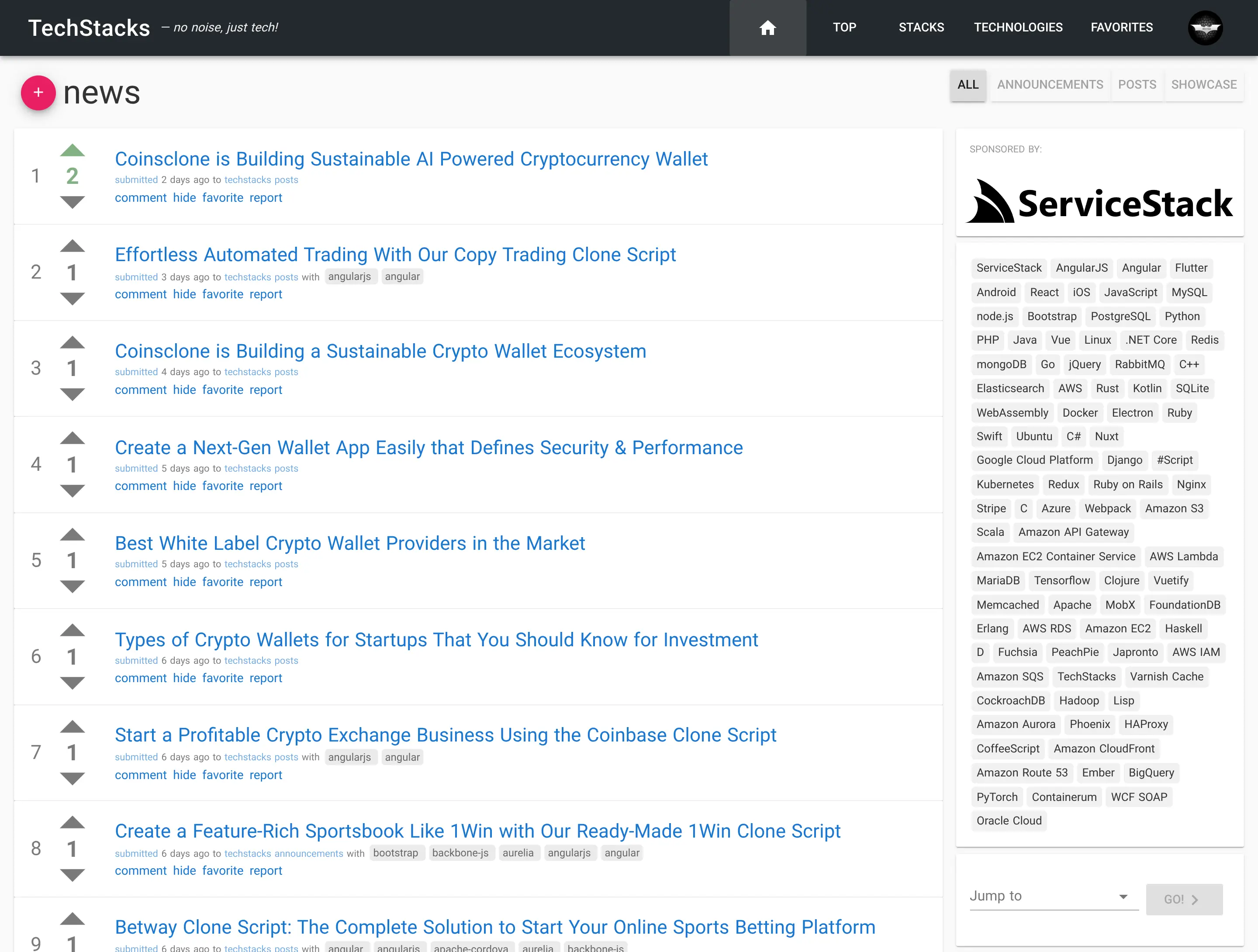This screenshot has height=952, width=1258.
Task: Upvote the Next-Gen Wallet App post
Action: [72, 438]
